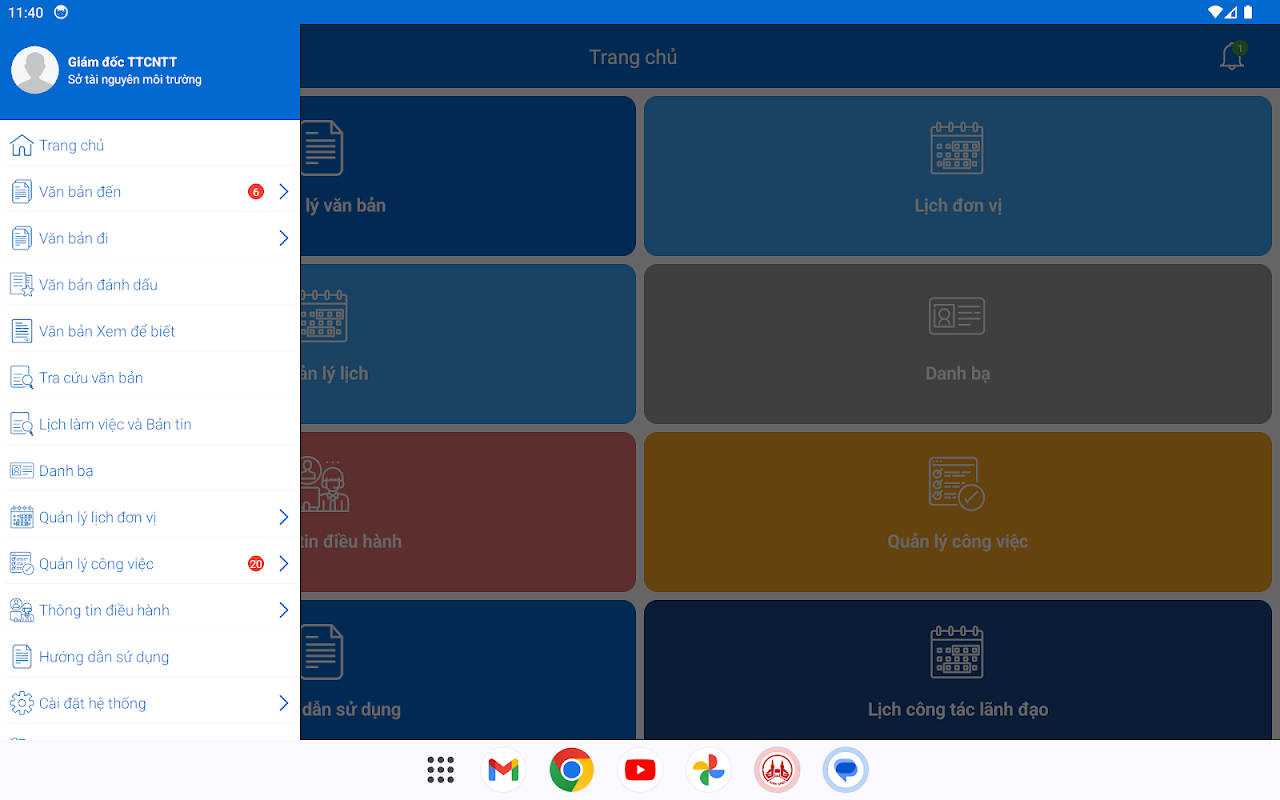Click the contact card icon on Danh bạ tile
The height and width of the screenshot is (800, 1280).
click(x=957, y=316)
